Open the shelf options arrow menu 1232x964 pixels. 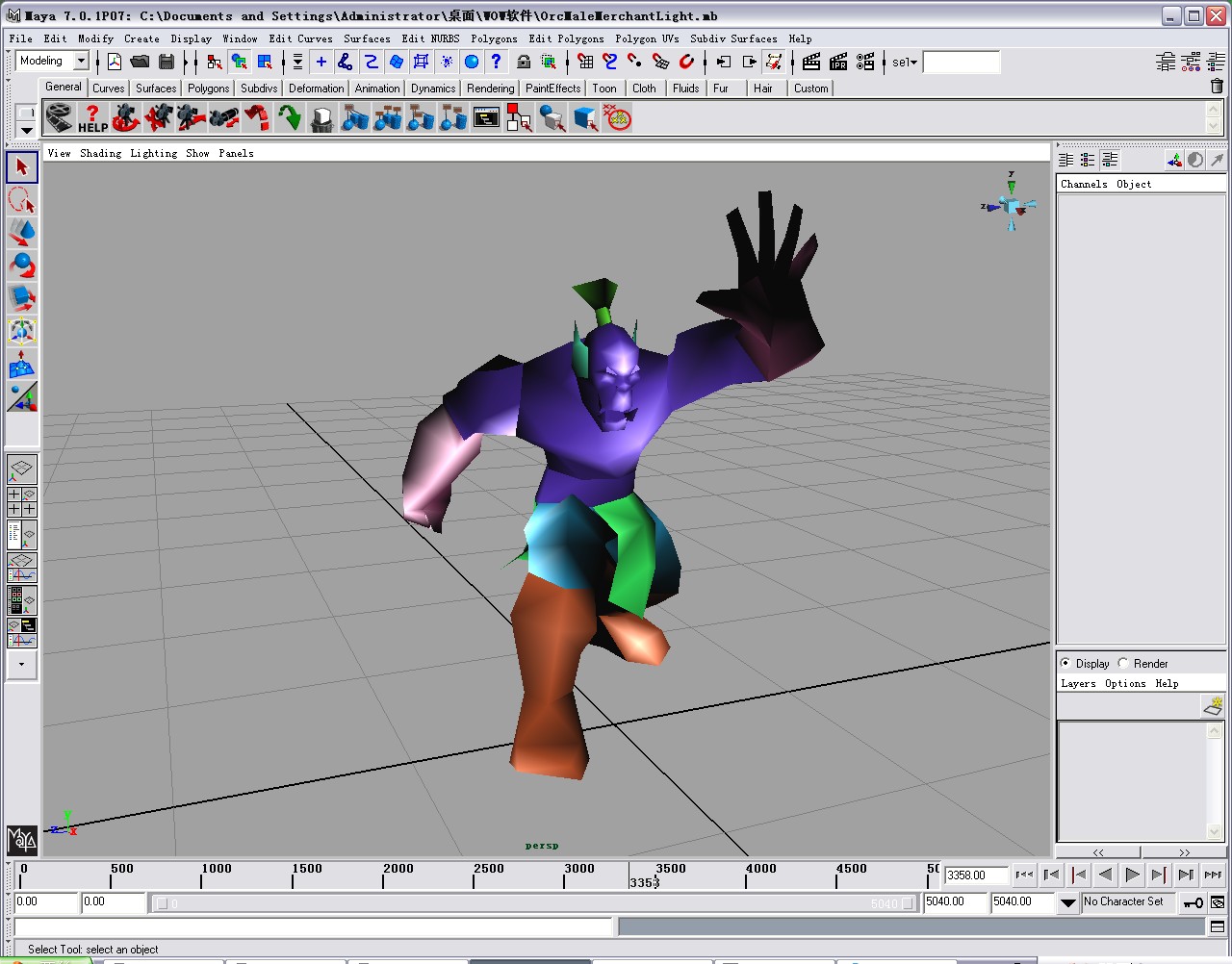(x=26, y=129)
